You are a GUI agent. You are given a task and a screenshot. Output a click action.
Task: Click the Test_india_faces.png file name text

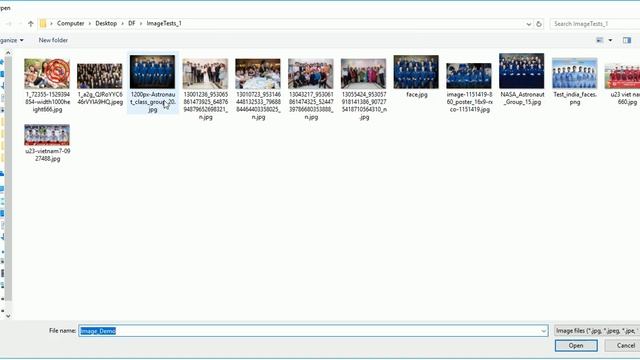(x=575, y=98)
